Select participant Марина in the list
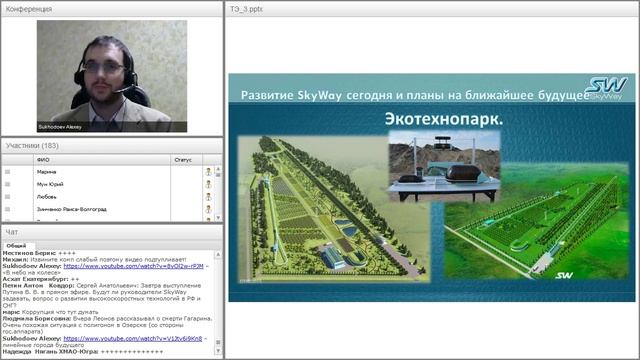The image size is (640, 360). tap(47, 172)
